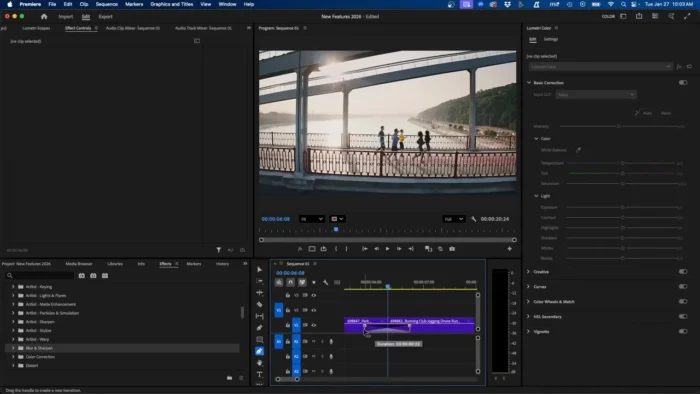Click Export Frame camera icon

pos(452,249)
